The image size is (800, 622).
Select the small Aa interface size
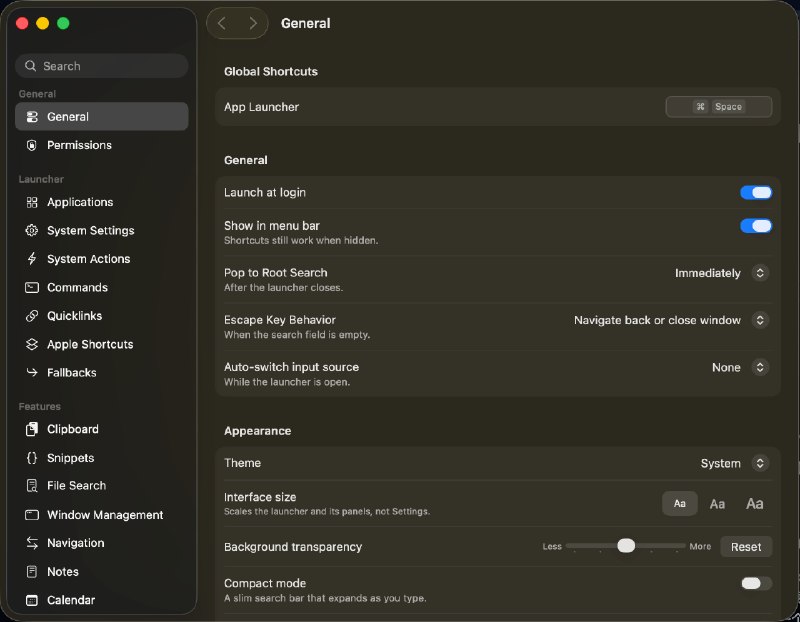[680, 504]
